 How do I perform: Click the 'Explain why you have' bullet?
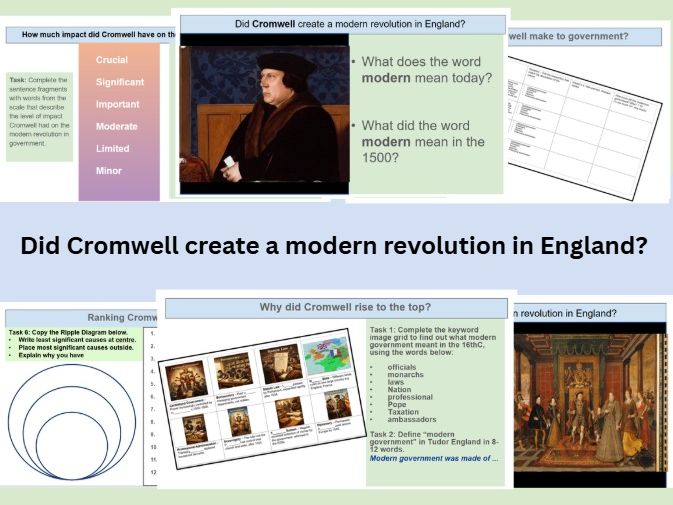point(51,355)
